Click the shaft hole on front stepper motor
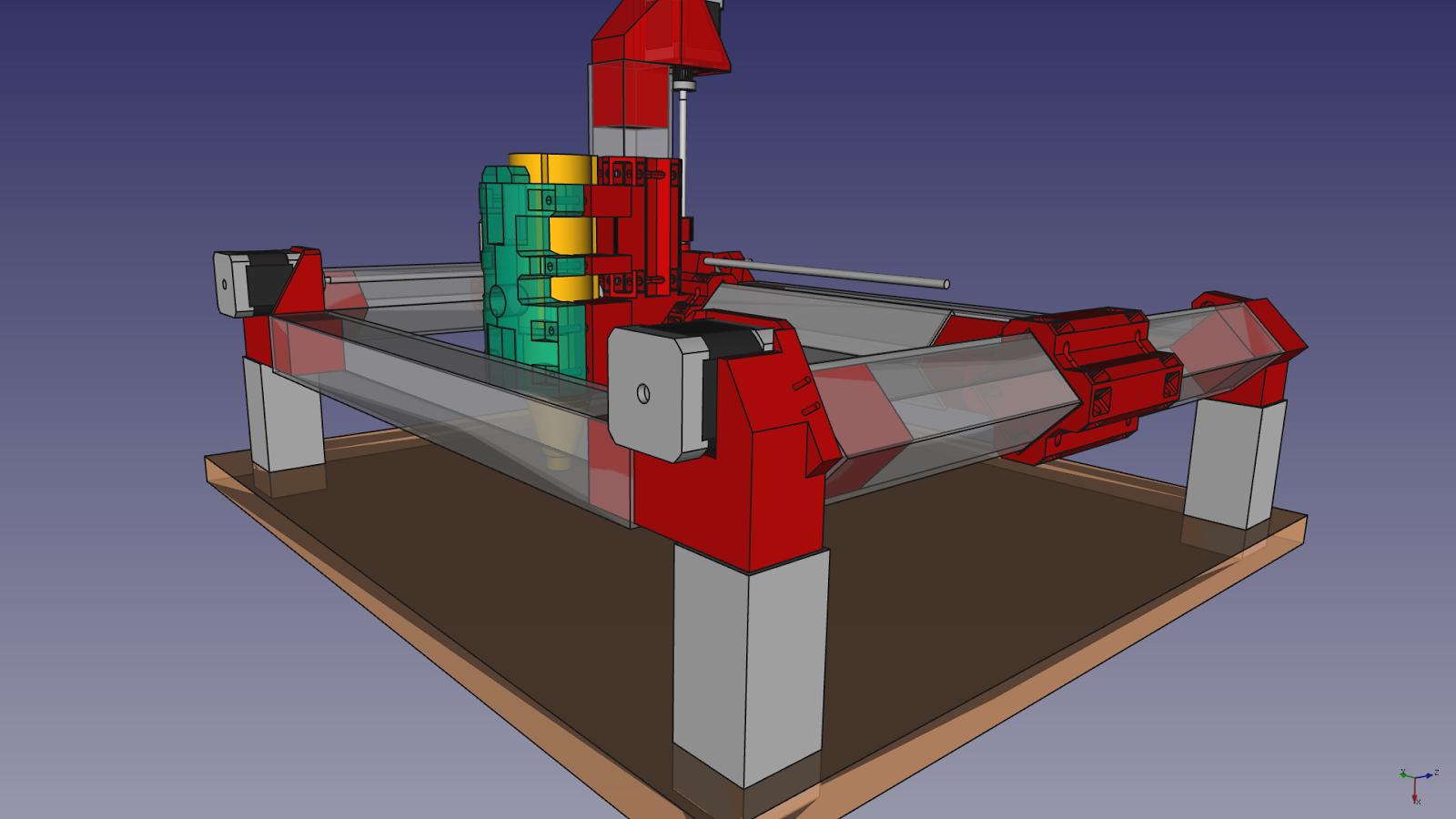This screenshot has height=819, width=1456. pyautogui.click(x=643, y=393)
